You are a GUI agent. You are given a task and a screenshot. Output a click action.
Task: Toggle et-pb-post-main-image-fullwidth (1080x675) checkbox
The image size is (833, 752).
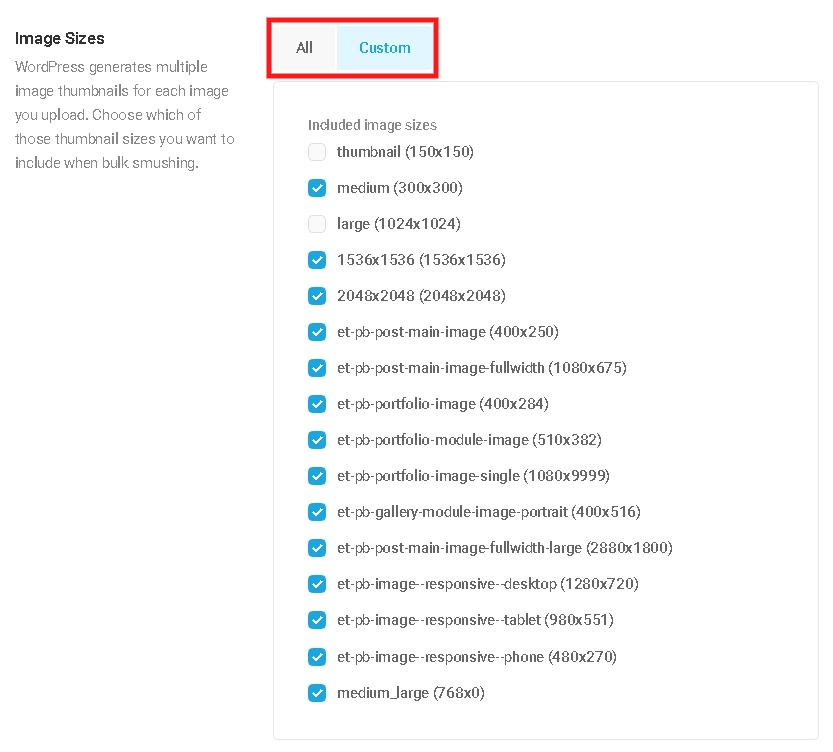317,368
